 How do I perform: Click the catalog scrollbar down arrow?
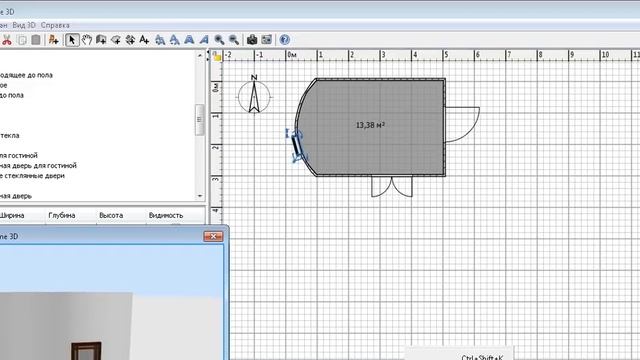point(200,196)
